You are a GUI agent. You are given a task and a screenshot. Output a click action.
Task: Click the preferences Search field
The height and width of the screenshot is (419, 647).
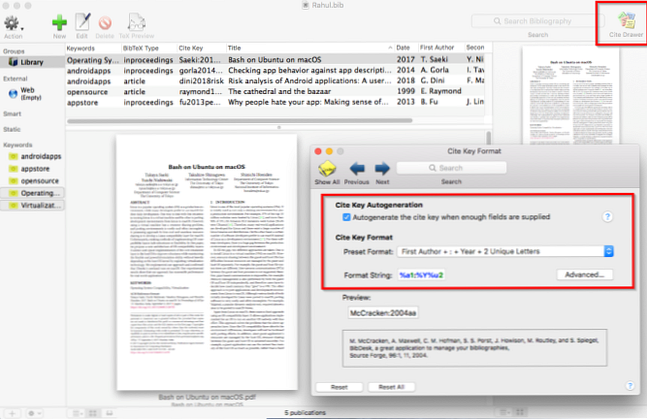[x=451, y=168]
